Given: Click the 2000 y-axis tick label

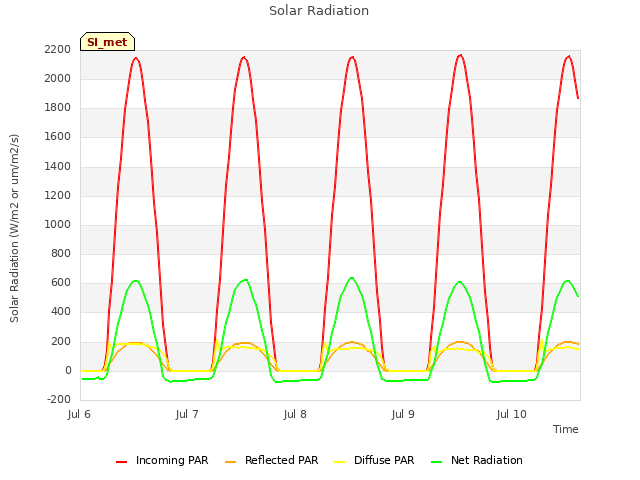Looking at the screenshot, I should 58,78.
